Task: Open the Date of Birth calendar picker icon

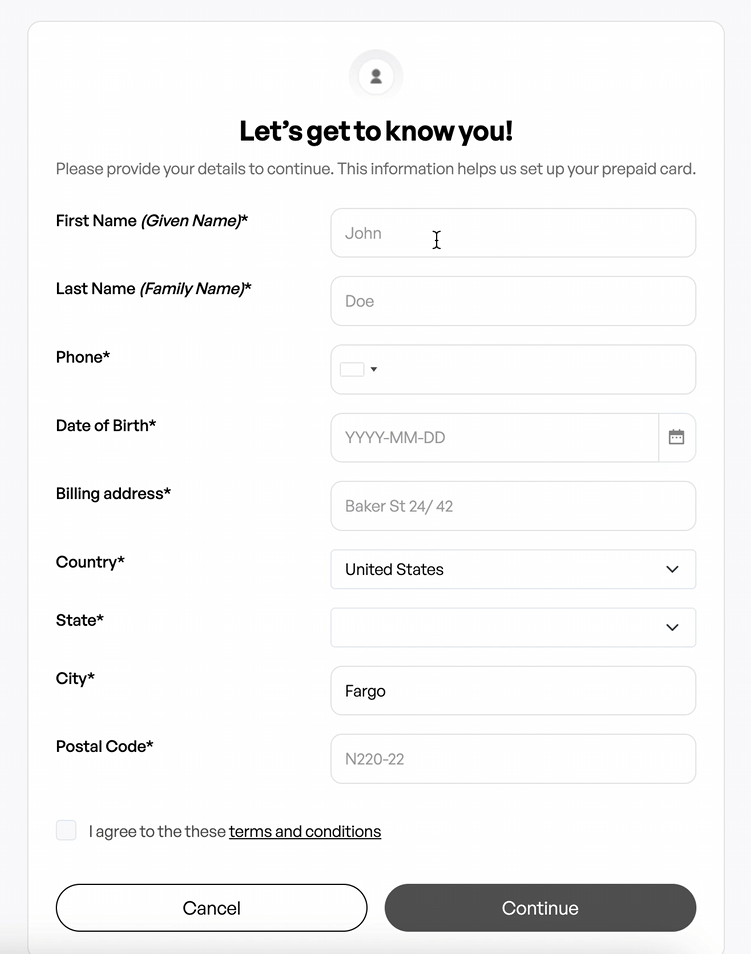Action: click(x=677, y=438)
